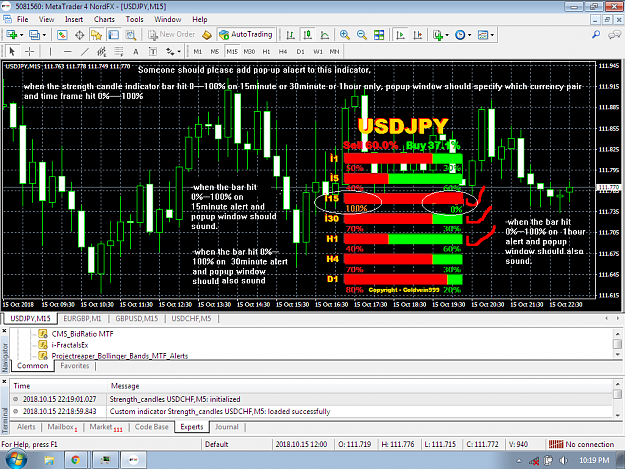Select the Text Label T icon
This screenshot has height=469, width=625.
click(x=153, y=51)
